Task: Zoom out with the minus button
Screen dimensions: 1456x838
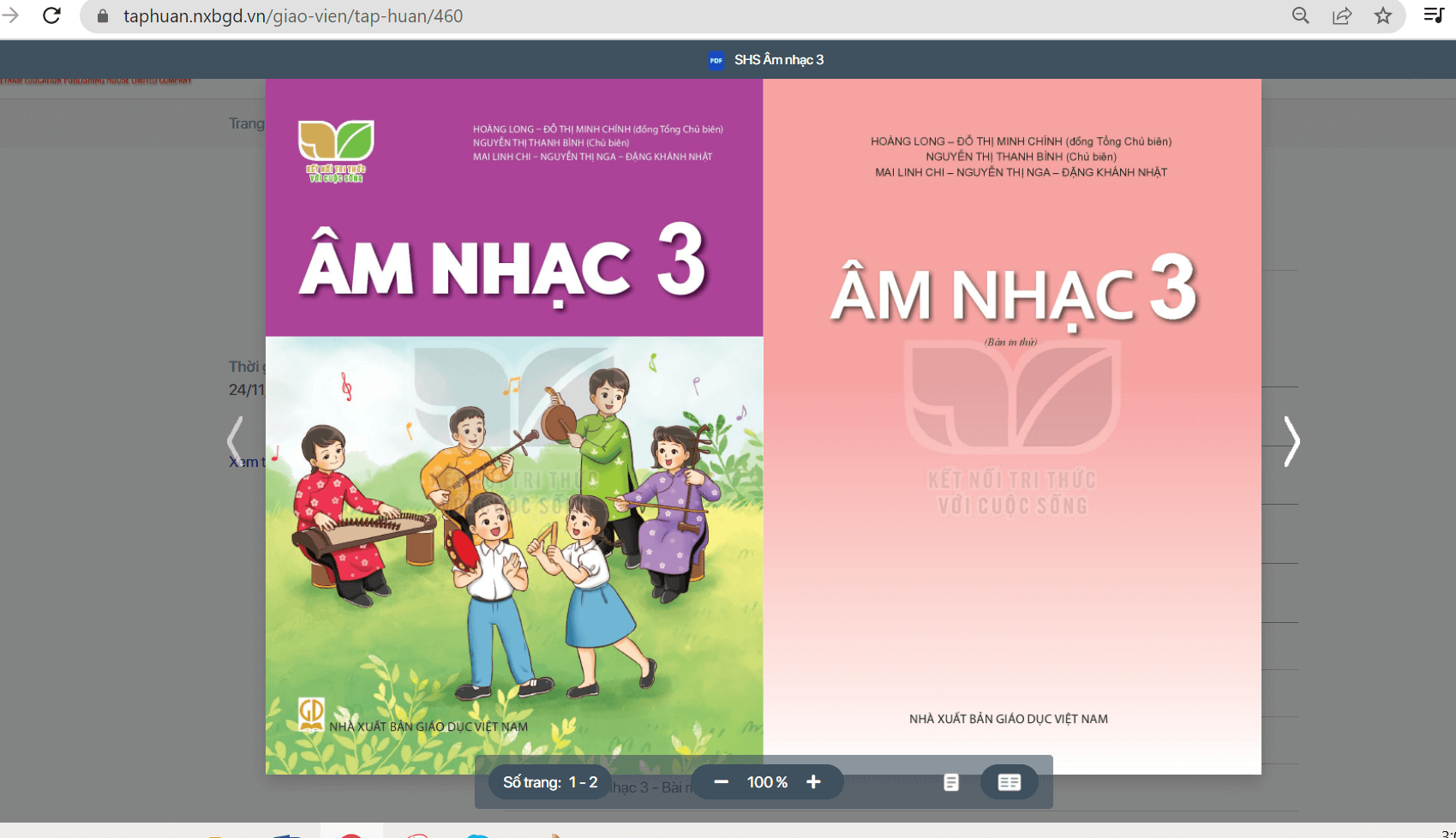Action: pyautogui.click(x=721, y=782)
